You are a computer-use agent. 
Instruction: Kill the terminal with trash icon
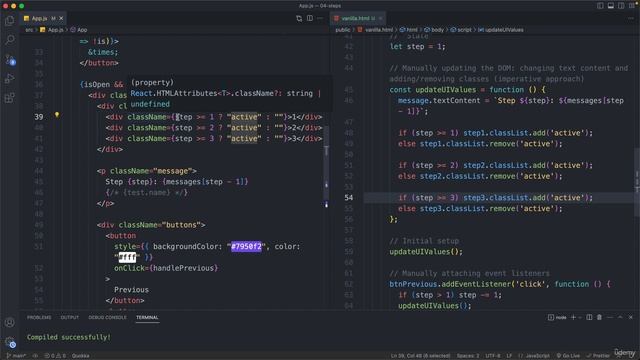tap(599, 317)
